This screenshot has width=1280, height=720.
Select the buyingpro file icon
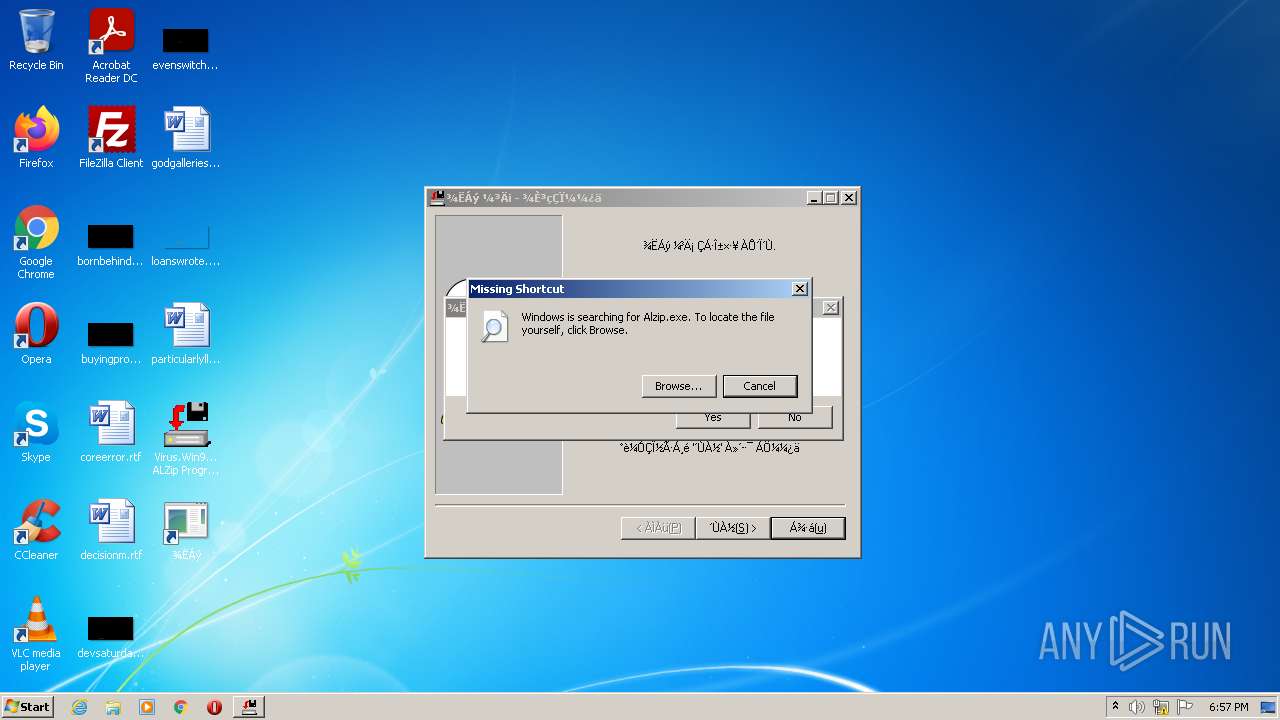pyautogui.click(x=111, y=342)
